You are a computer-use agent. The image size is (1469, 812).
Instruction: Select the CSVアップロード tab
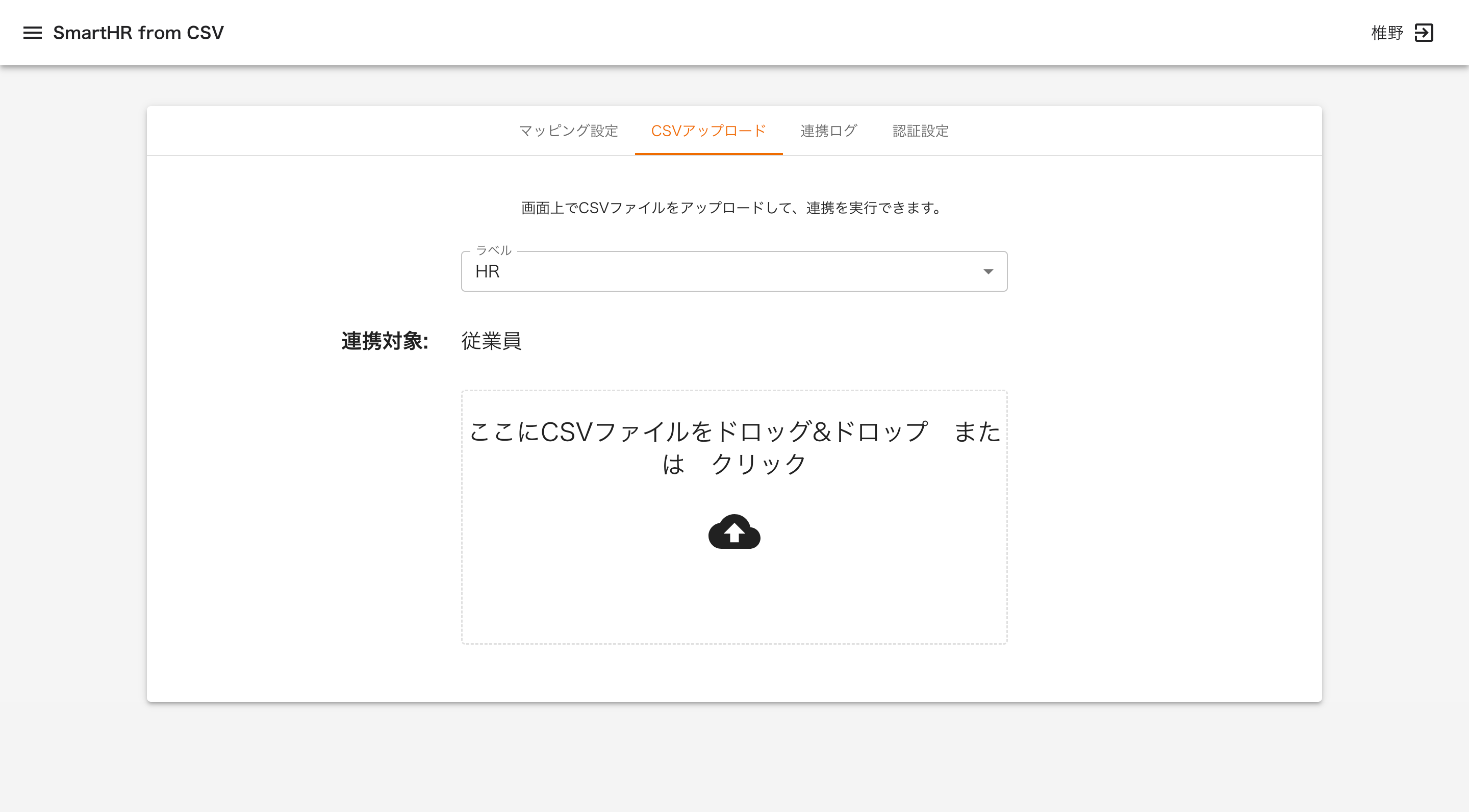708,131
